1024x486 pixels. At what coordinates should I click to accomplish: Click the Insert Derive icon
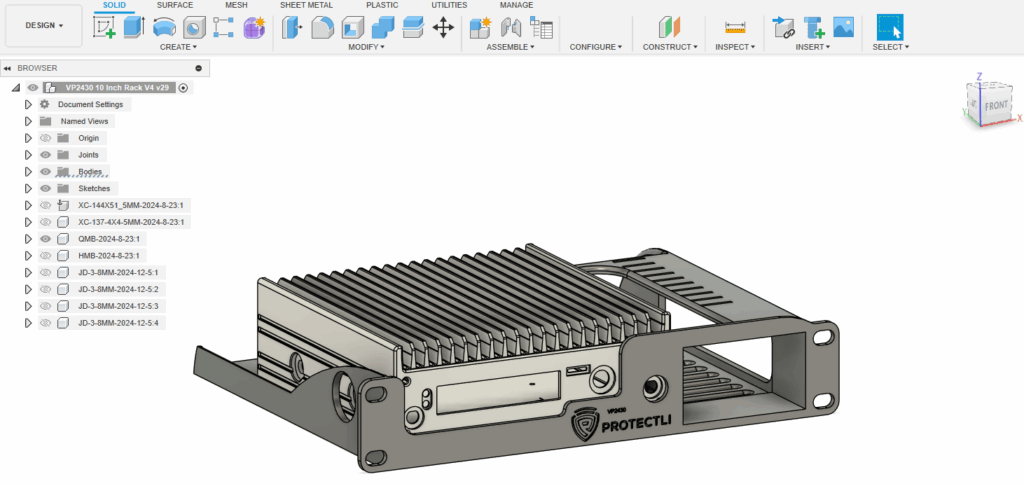tap(782, 27)
